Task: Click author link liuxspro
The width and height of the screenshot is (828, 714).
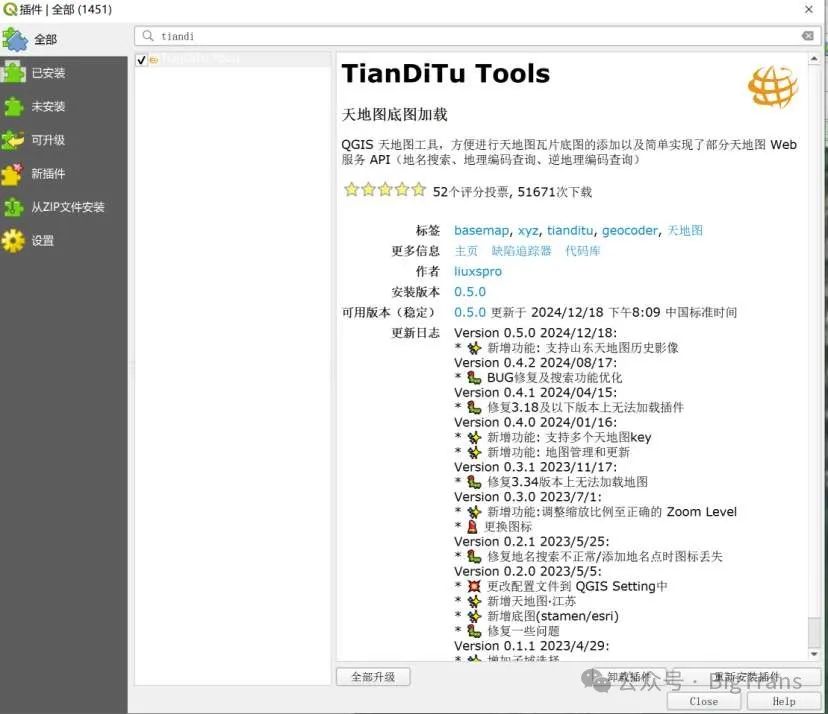Action: click(478, 271)
